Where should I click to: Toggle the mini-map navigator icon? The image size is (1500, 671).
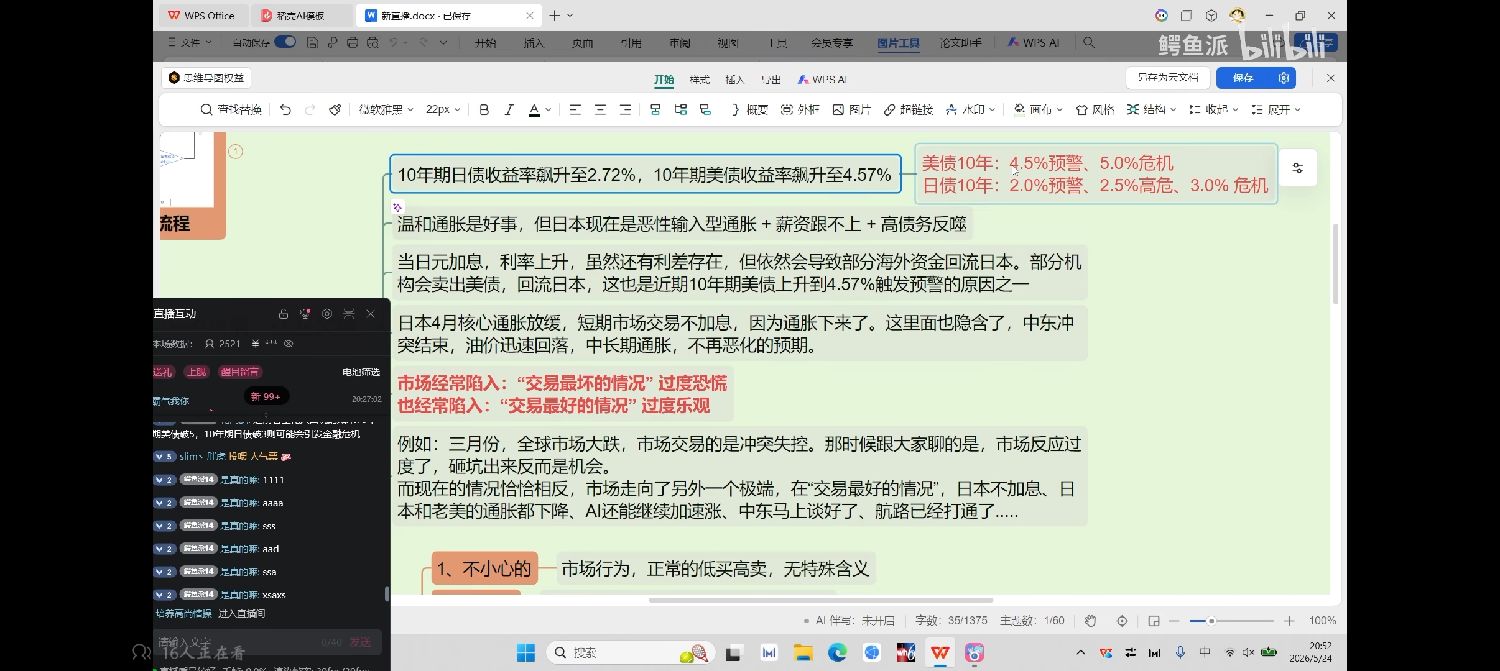click(x=1153, y=621)
